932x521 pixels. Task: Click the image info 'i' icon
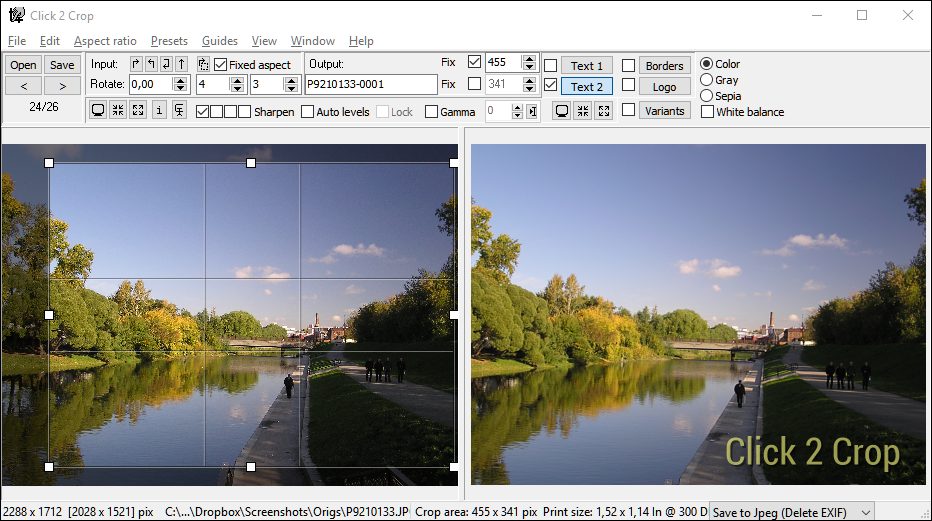[159, 111]
